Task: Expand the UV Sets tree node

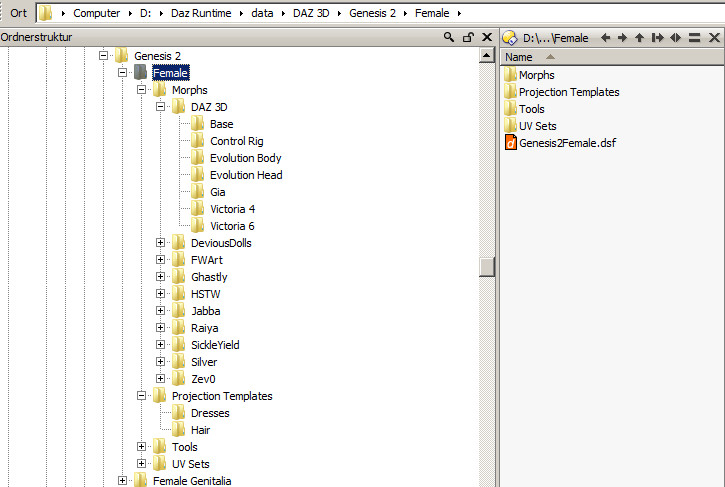Action: click(x=141, y=464)
